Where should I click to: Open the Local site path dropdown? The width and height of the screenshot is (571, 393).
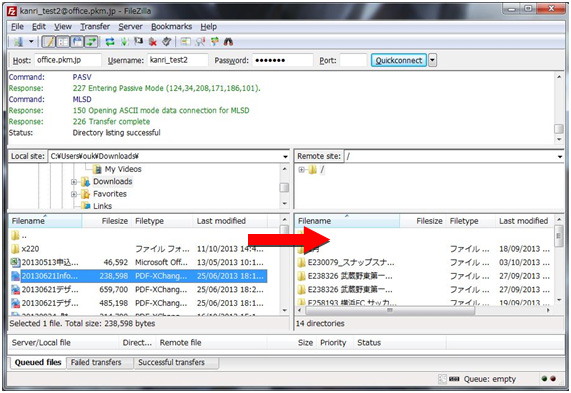coord(285,157)
